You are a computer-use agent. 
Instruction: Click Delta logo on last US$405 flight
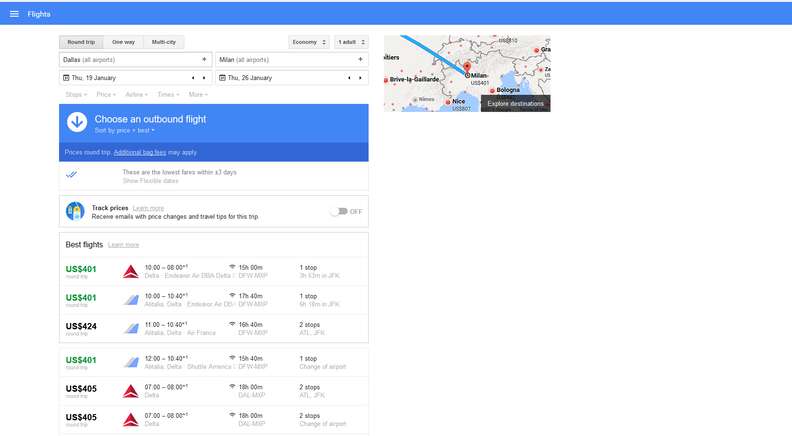[131, 420]
